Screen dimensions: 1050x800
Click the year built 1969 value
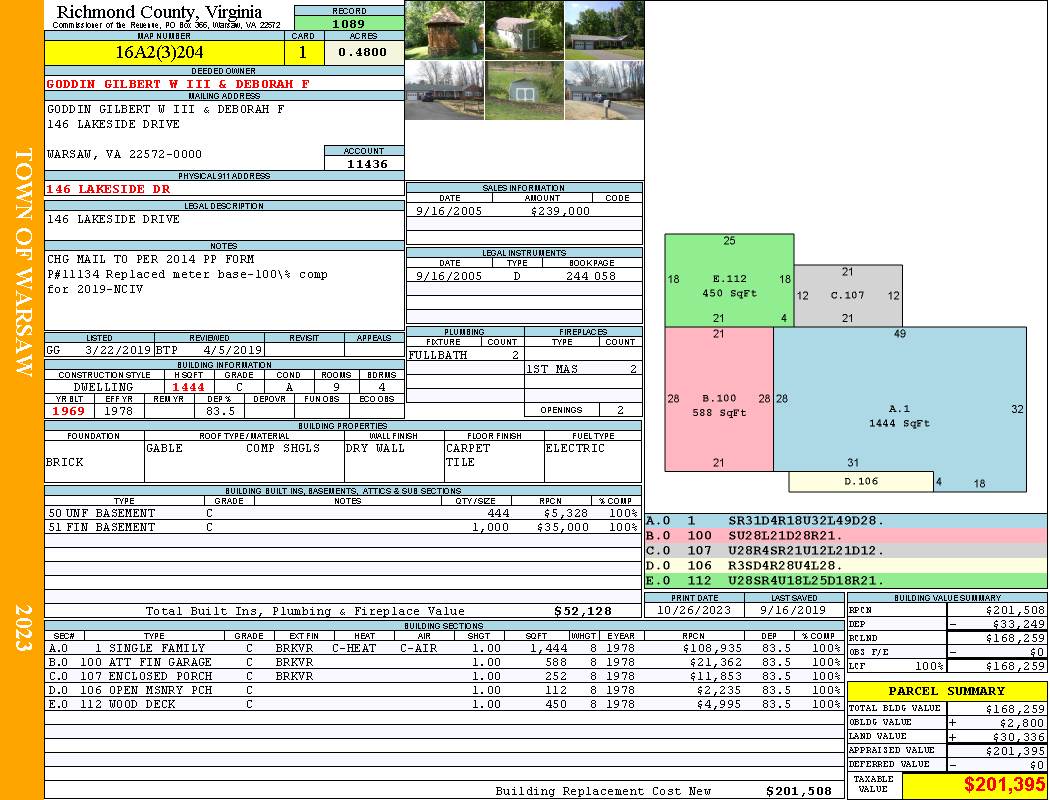coord(69,411)
